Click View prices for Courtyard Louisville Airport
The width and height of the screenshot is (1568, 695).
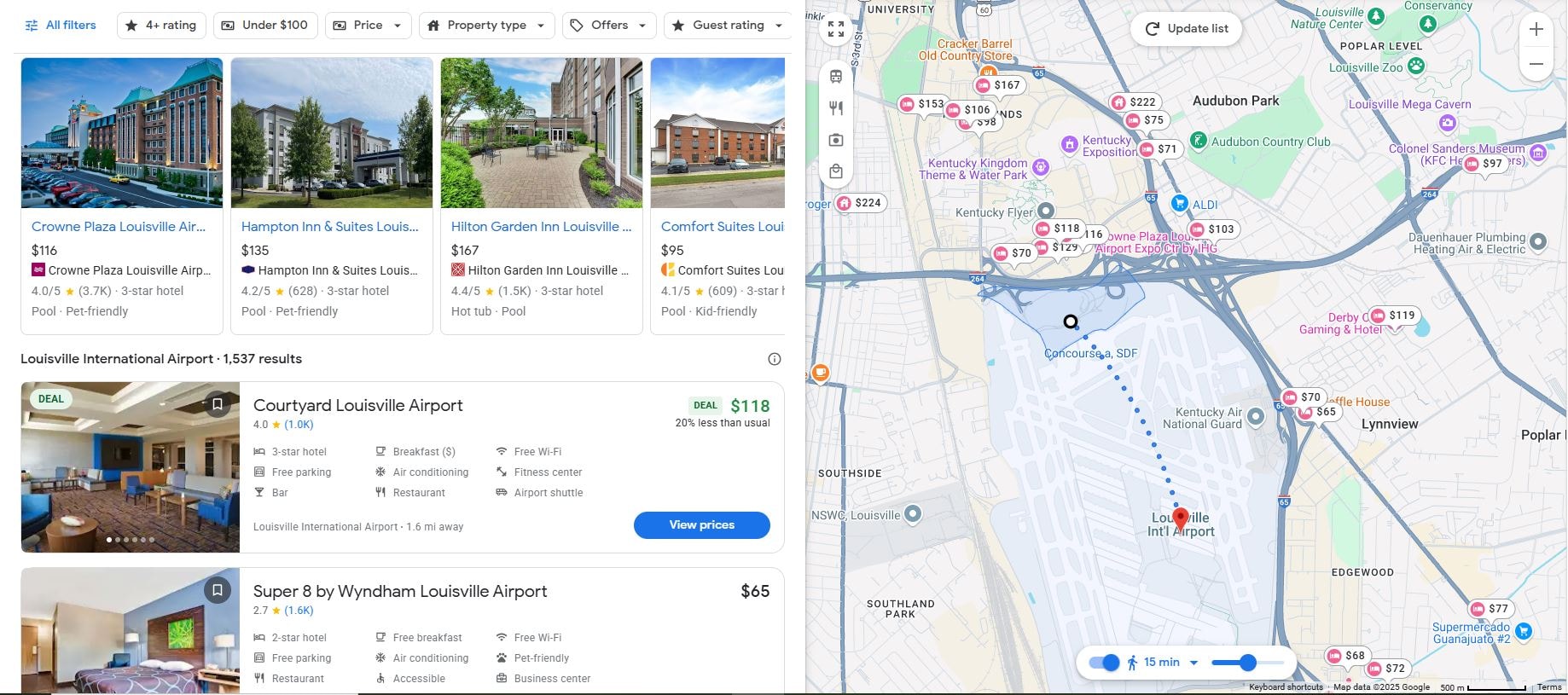pos(702,525)
